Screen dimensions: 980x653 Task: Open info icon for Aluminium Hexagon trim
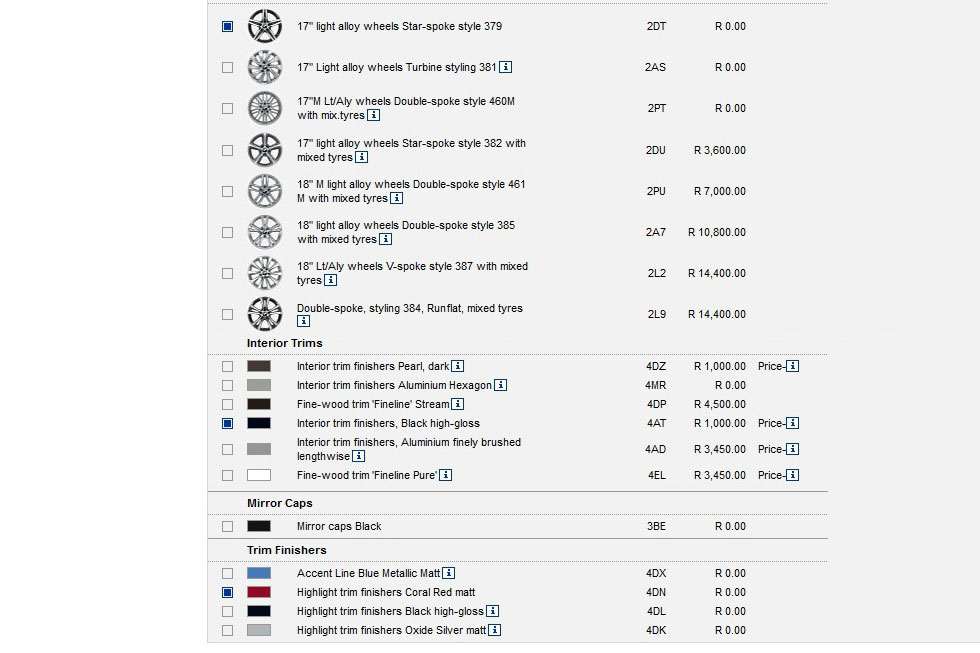501,385
